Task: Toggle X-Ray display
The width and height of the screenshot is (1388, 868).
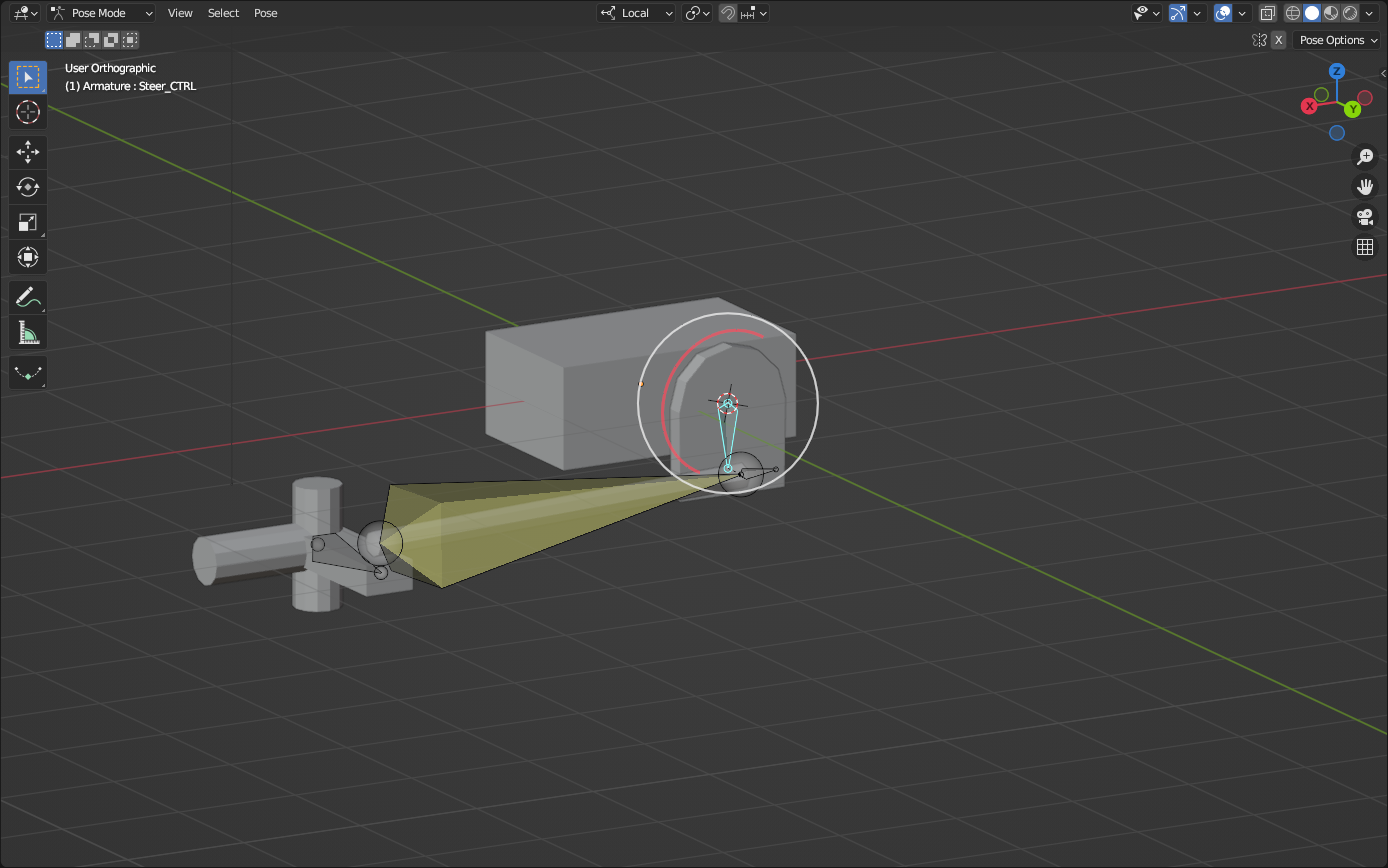Action: coord(1267,13)
